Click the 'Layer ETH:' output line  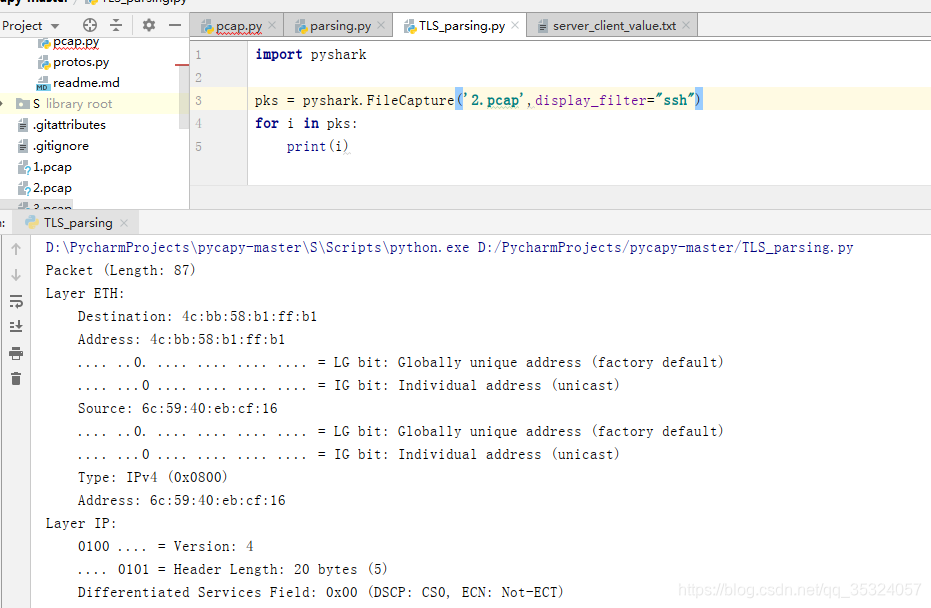[x=85, y=294]
